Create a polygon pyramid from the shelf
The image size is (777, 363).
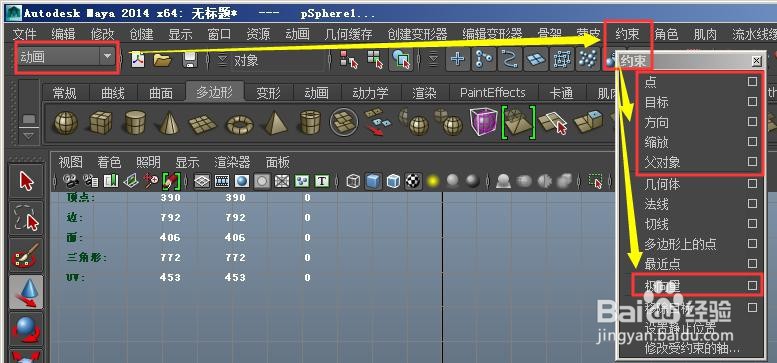pos(276,123)
